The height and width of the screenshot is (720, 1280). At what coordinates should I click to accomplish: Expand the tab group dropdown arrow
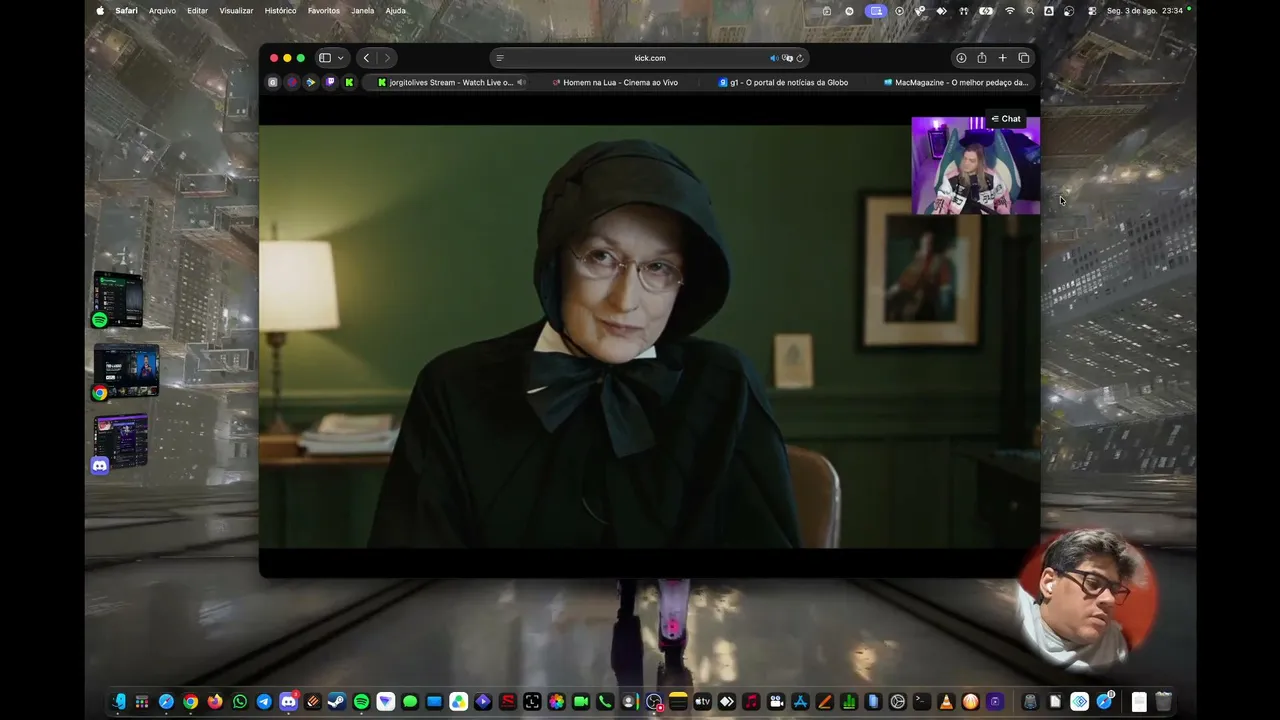click(340, 58)
